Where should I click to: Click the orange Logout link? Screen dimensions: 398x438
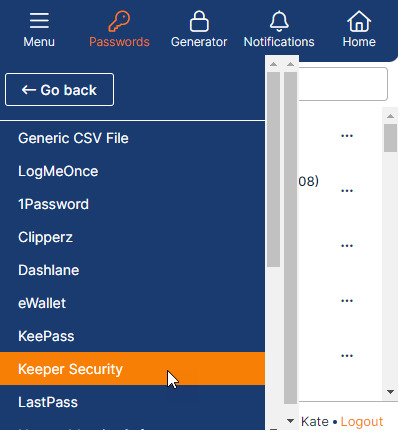(x=362, y=422)
